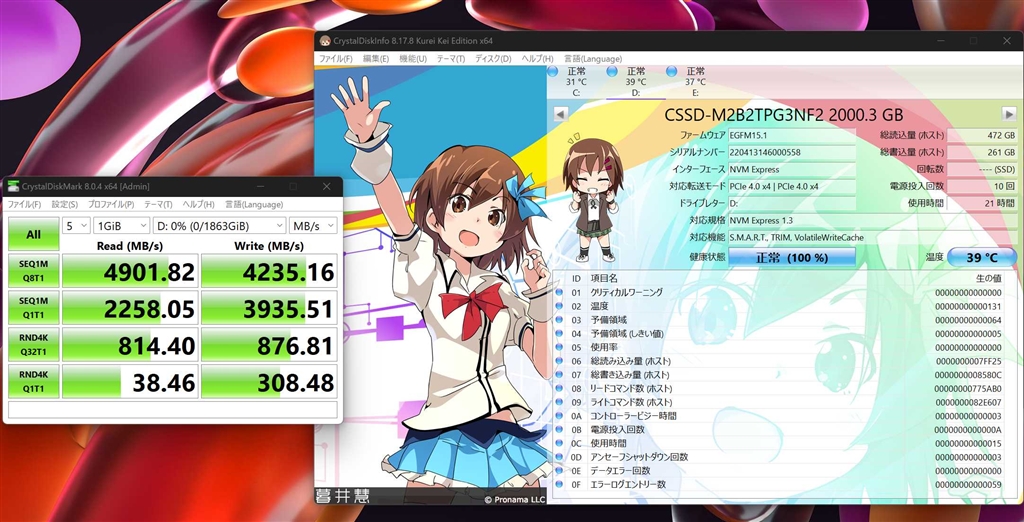Click the 生の値 column header

click(x=988, y=278)
